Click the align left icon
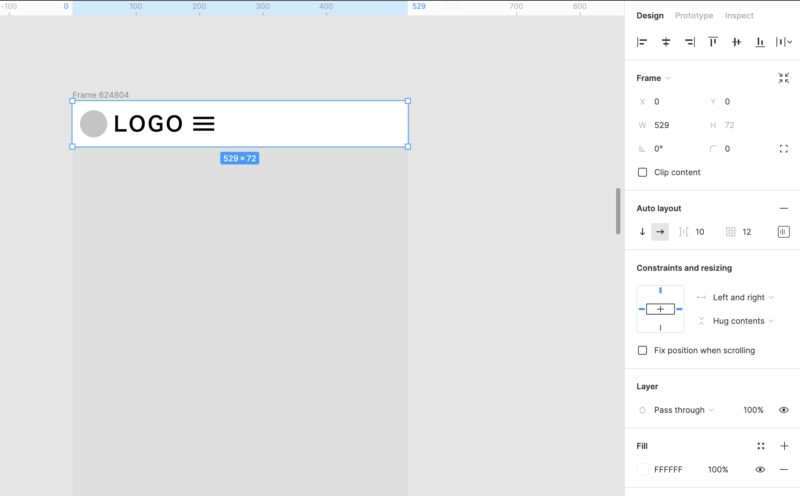Image resolution: width=800 pixels, height=496 pixels. tap(642, 42)
